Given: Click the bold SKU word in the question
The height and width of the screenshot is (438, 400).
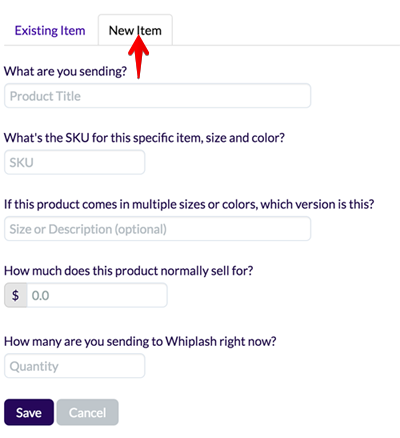Looking at the screenshot, I should pyautogui.click(x=77, y=138).
